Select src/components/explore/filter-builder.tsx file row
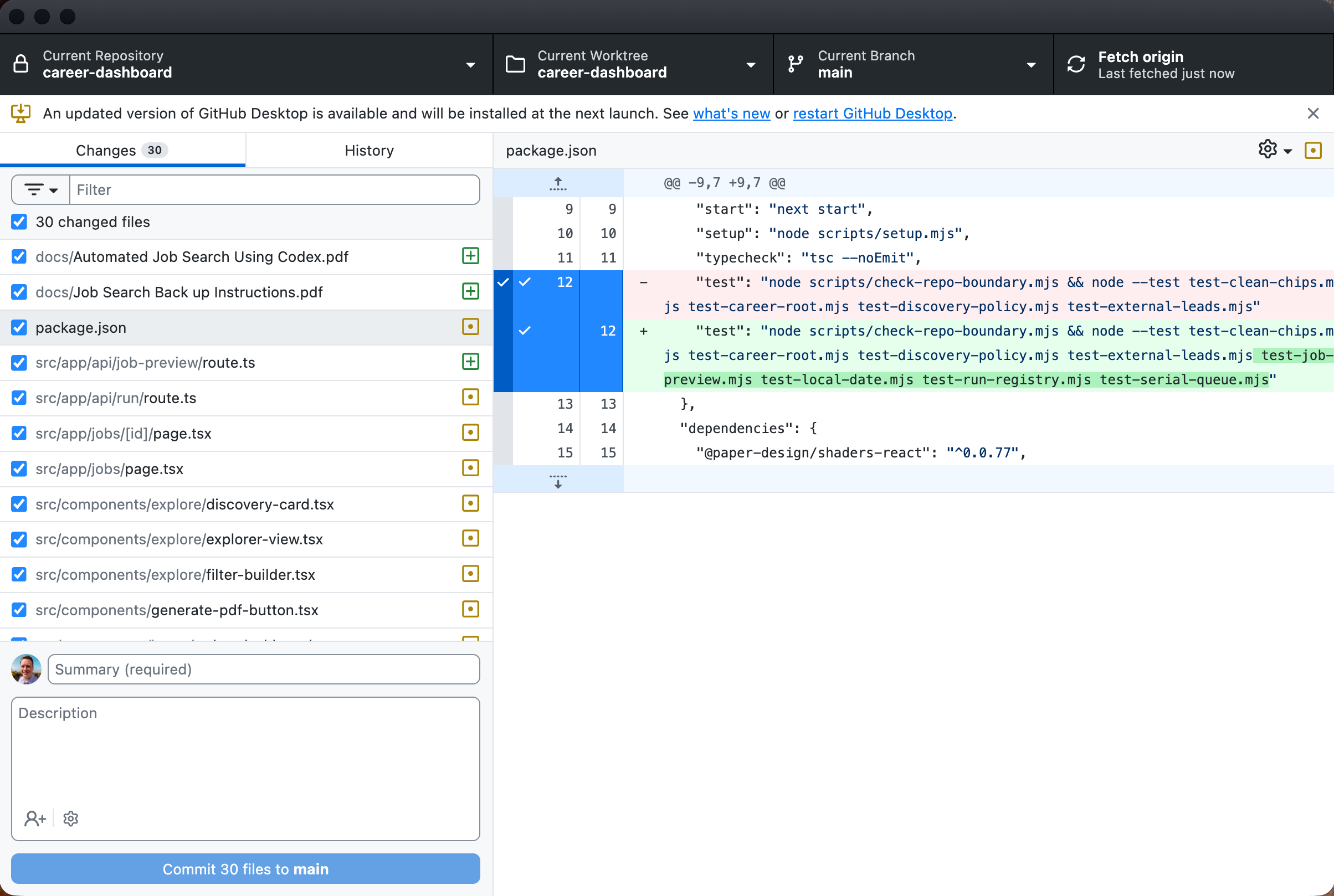 pyautogui.click(x=246, y=574)
